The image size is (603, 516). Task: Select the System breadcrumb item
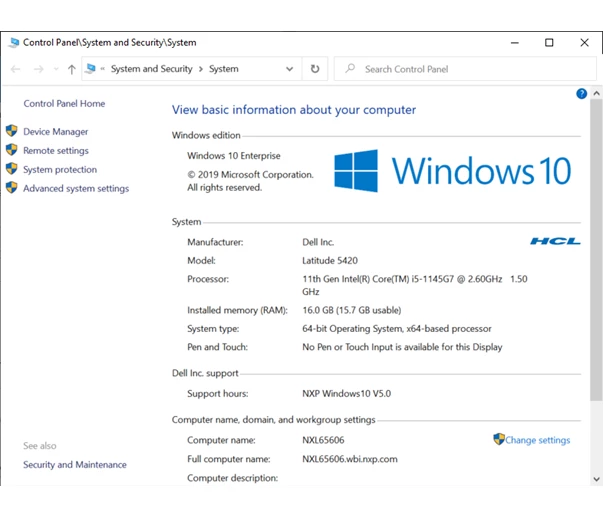pyautogui.click(x=224, y=69)
